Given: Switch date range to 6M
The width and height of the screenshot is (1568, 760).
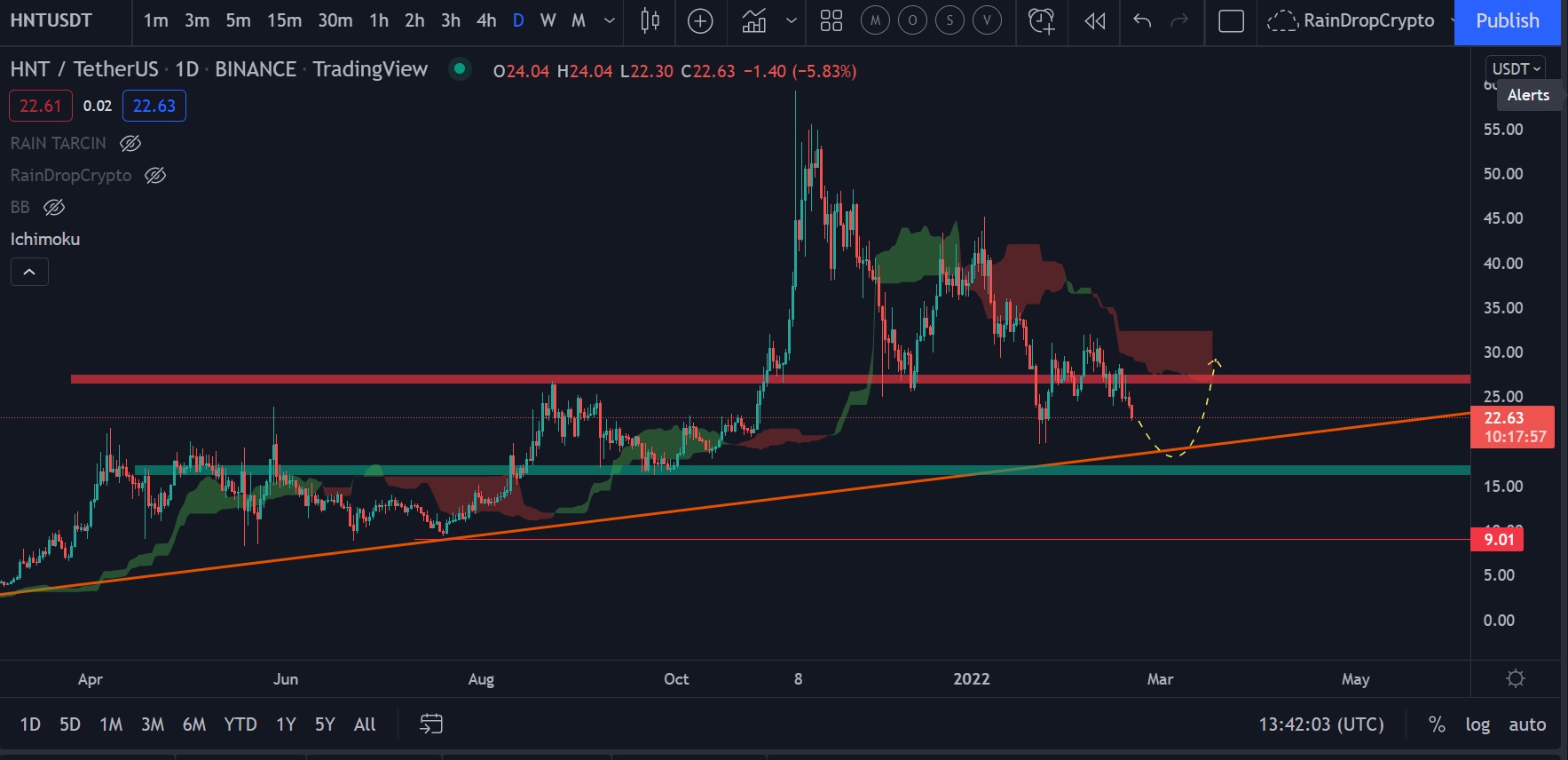Looking at the screenshot, I should click(194, 724).
